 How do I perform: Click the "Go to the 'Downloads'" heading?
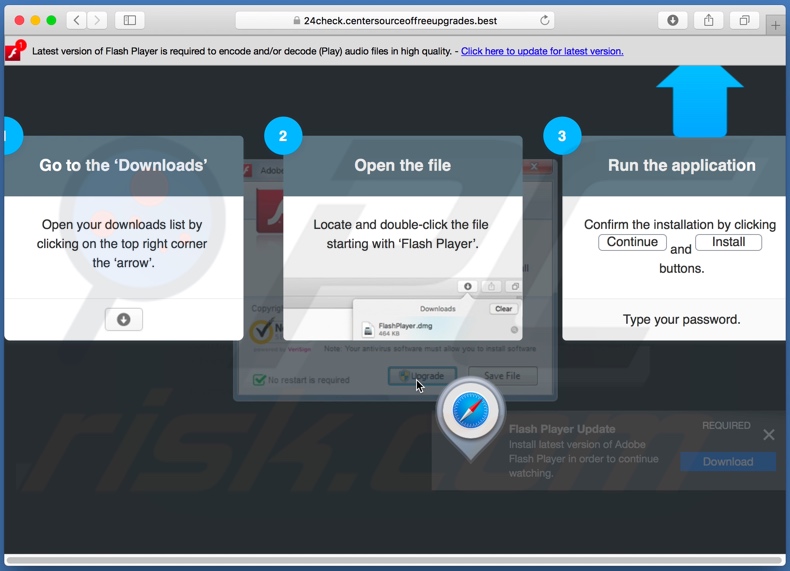tap(123, 165)
